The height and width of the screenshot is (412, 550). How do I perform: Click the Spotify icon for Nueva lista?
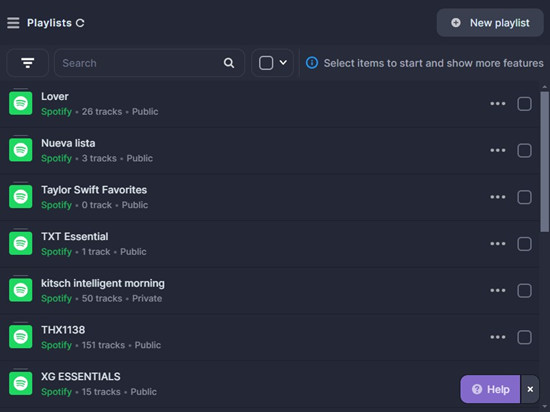click(x=21, y=150)
